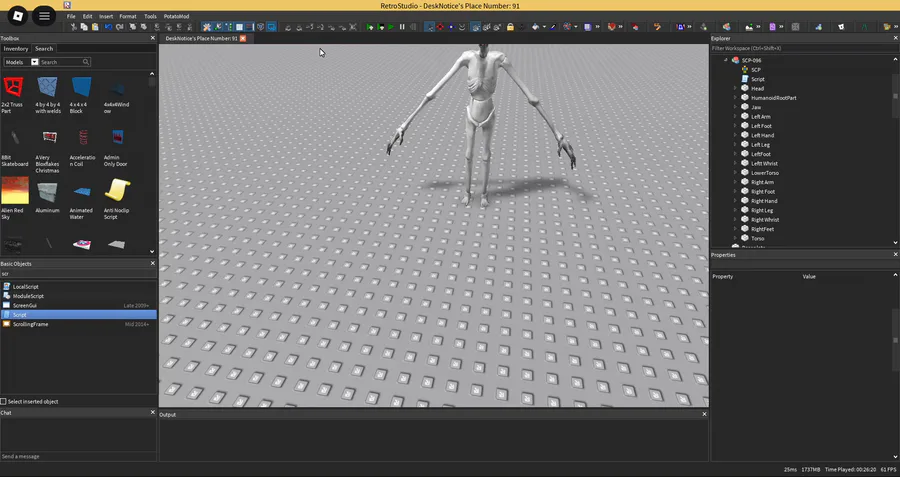Close the Basic Objects panel
Screen dimensions: 900x477
(153, 263)
